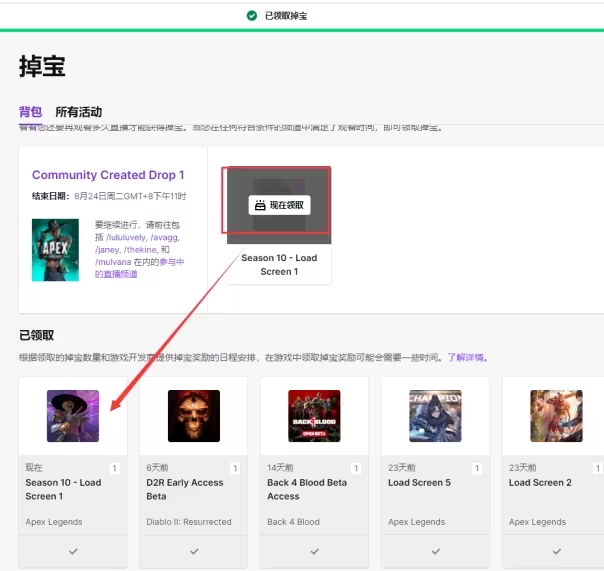Click the Load Screen 5 thumbnail
Screen dimensions: 604x571
click(x=435, y=416)
